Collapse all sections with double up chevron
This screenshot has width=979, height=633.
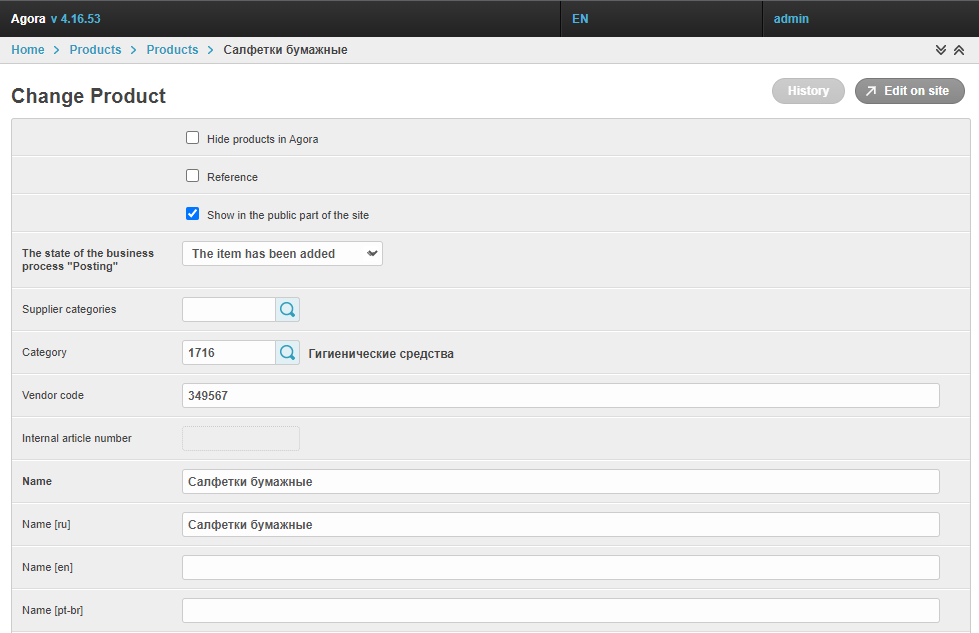(x=959, y=50)
